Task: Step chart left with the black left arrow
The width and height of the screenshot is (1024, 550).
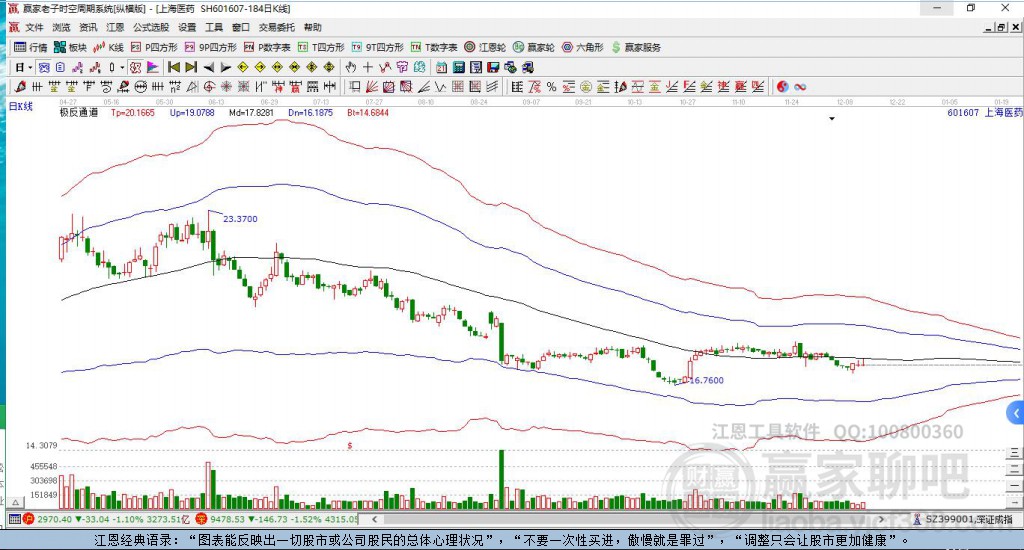Action: [208, 67]
